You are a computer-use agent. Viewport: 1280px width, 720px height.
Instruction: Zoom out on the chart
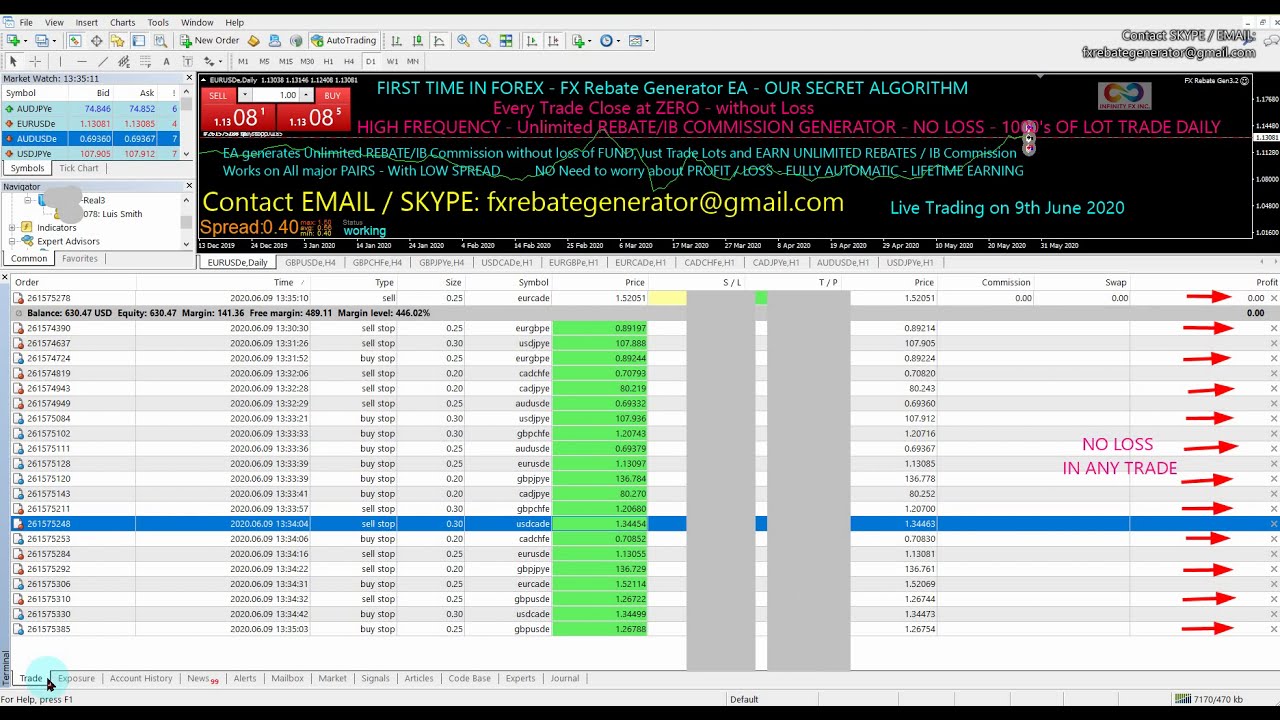(x=484, y=41)
